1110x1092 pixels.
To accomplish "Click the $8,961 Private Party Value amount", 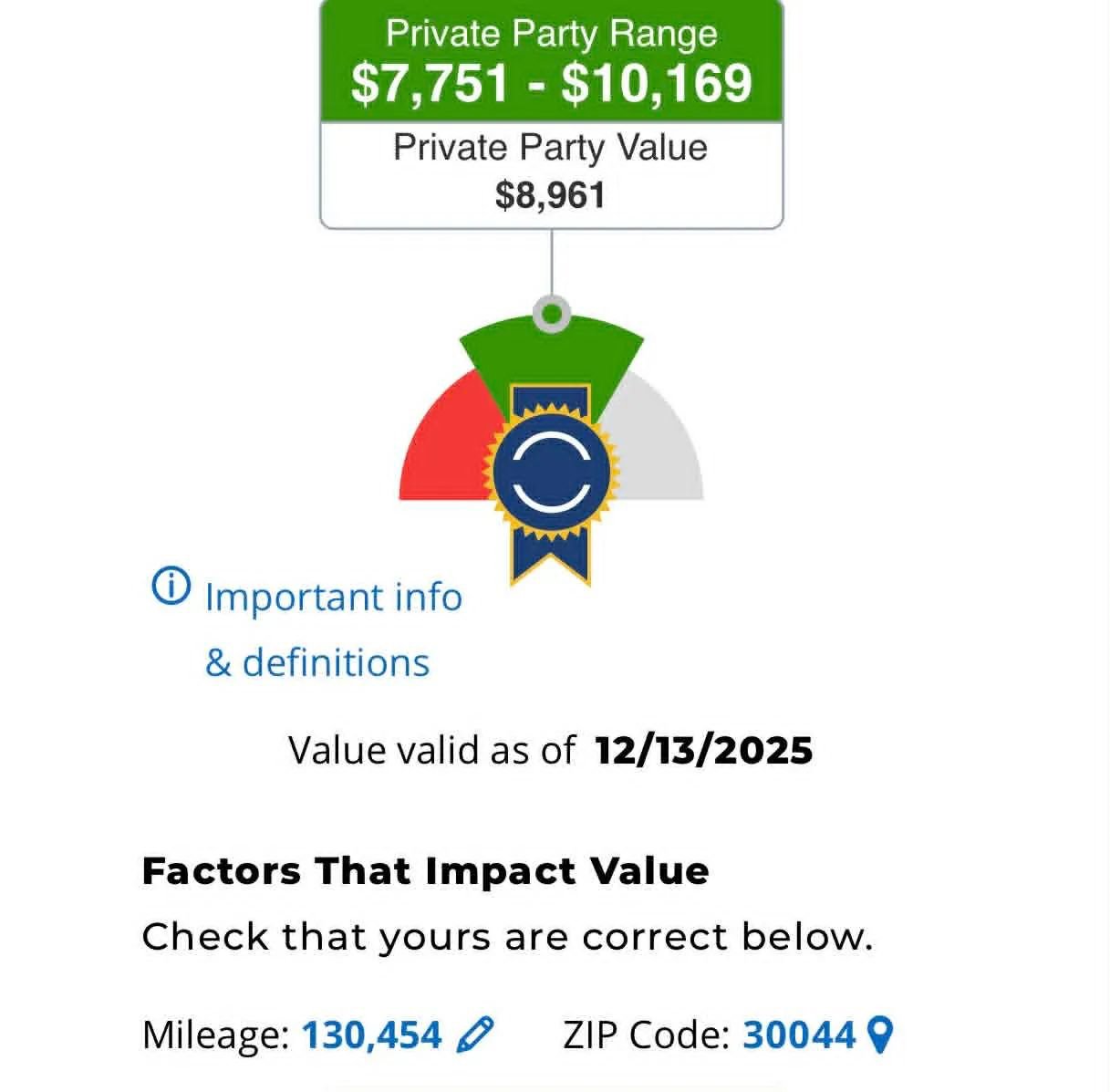I will coord(550,195).
